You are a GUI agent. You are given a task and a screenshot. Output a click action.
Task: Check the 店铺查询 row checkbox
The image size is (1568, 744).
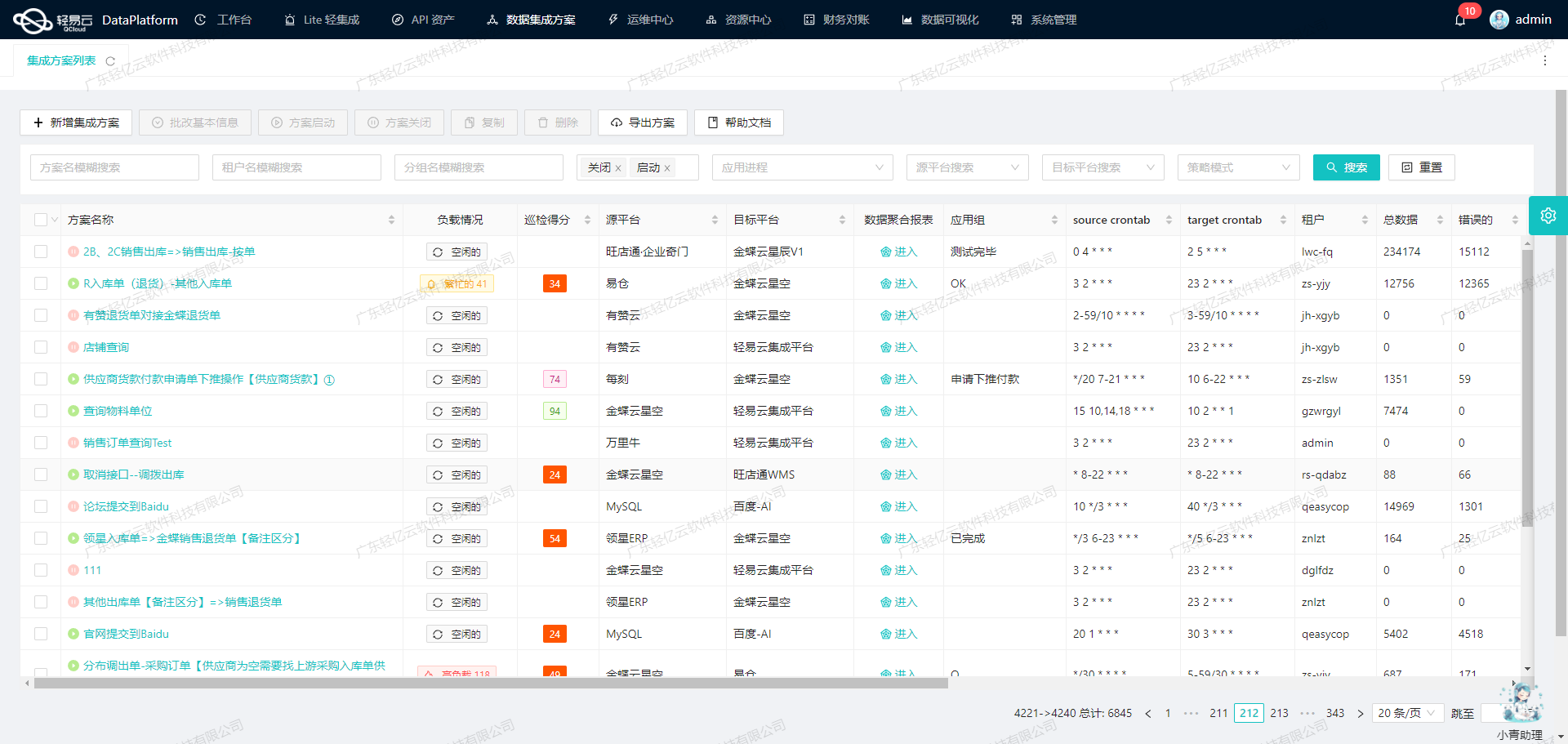(41, 347)
